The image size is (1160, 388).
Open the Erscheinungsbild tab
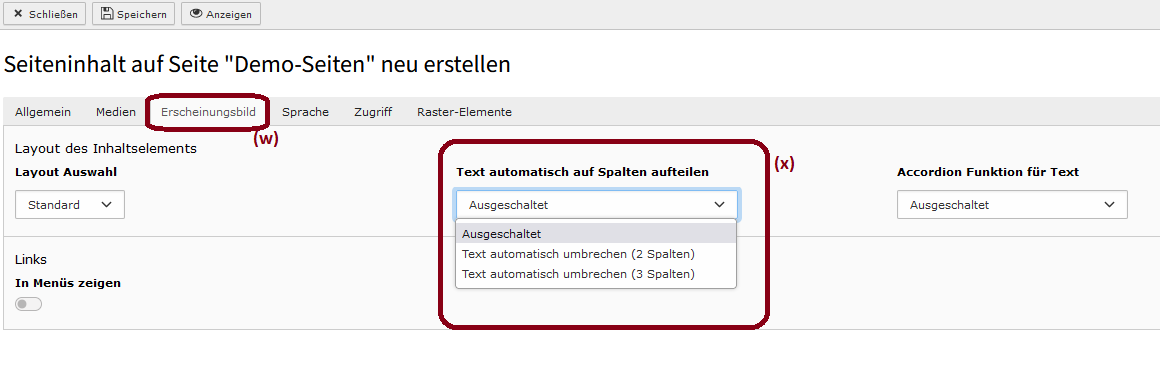[x=209, y=113]
